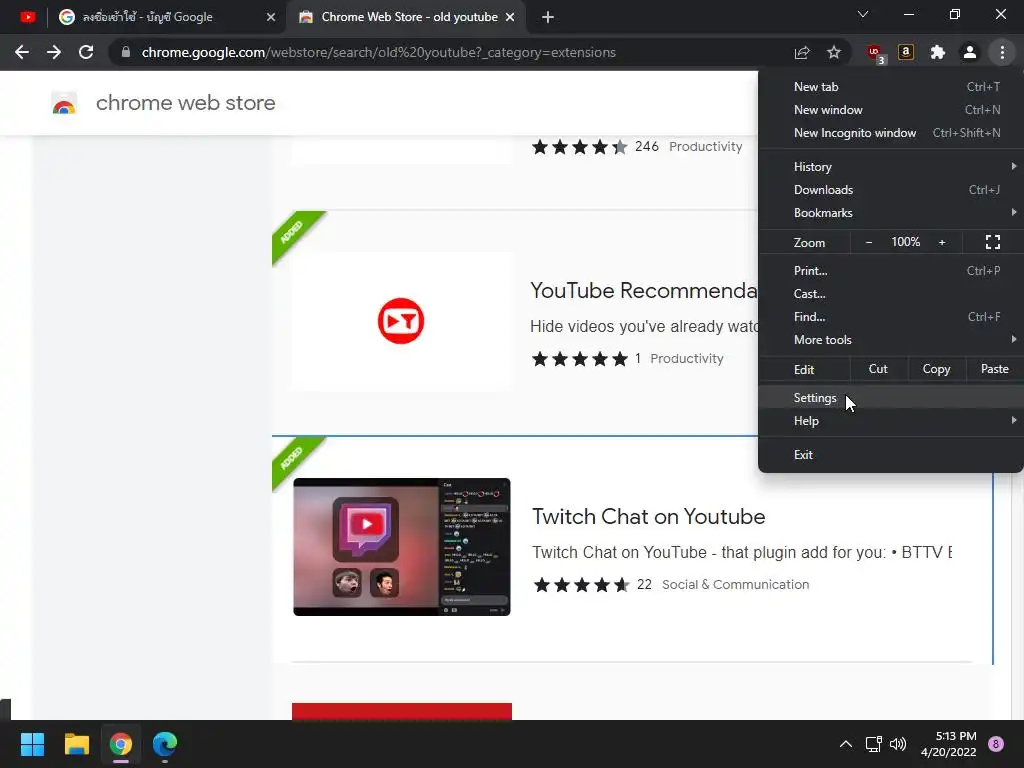1024x768 pixels.
Task: Open the Chrome profile avatar
Action: [970, 52]
